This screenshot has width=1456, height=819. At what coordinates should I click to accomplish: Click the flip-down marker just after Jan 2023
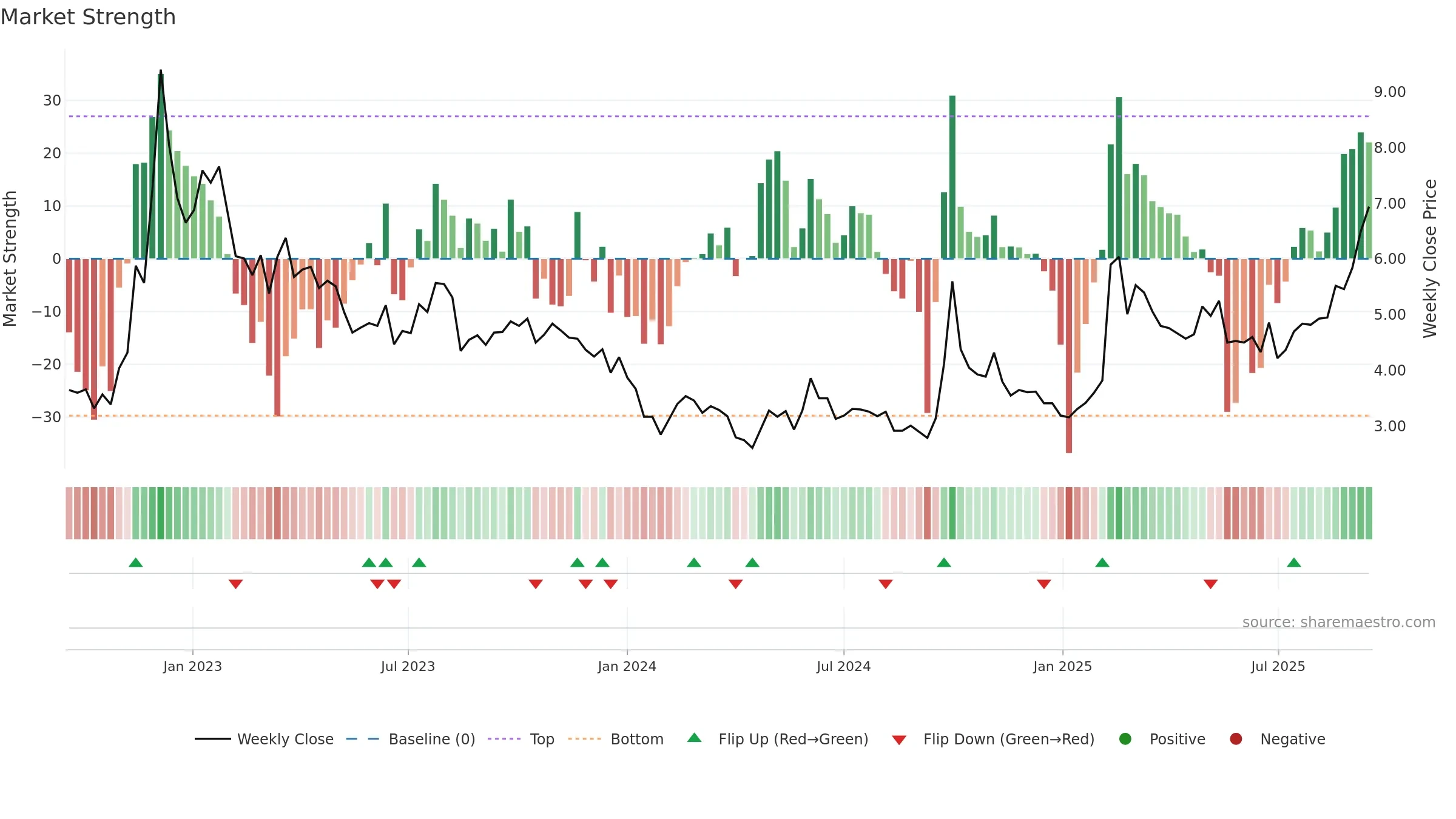pos(236,584)
